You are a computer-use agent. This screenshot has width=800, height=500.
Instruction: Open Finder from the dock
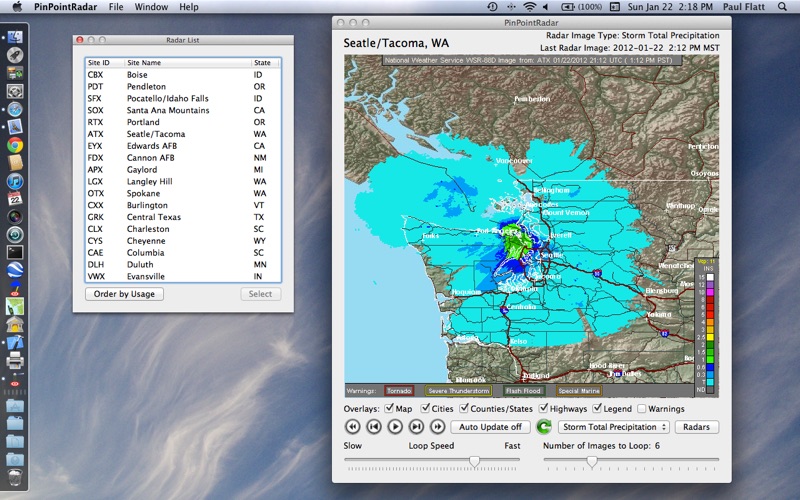15,37
